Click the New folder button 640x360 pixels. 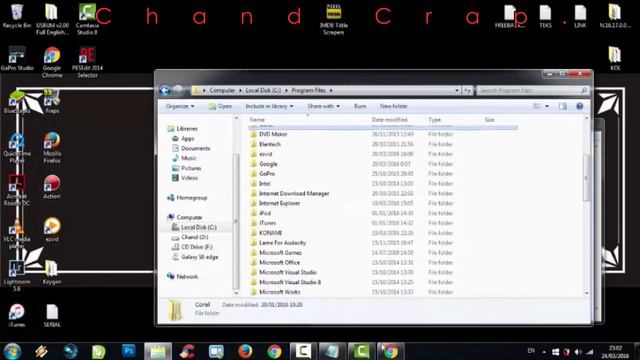pos(393,106)
